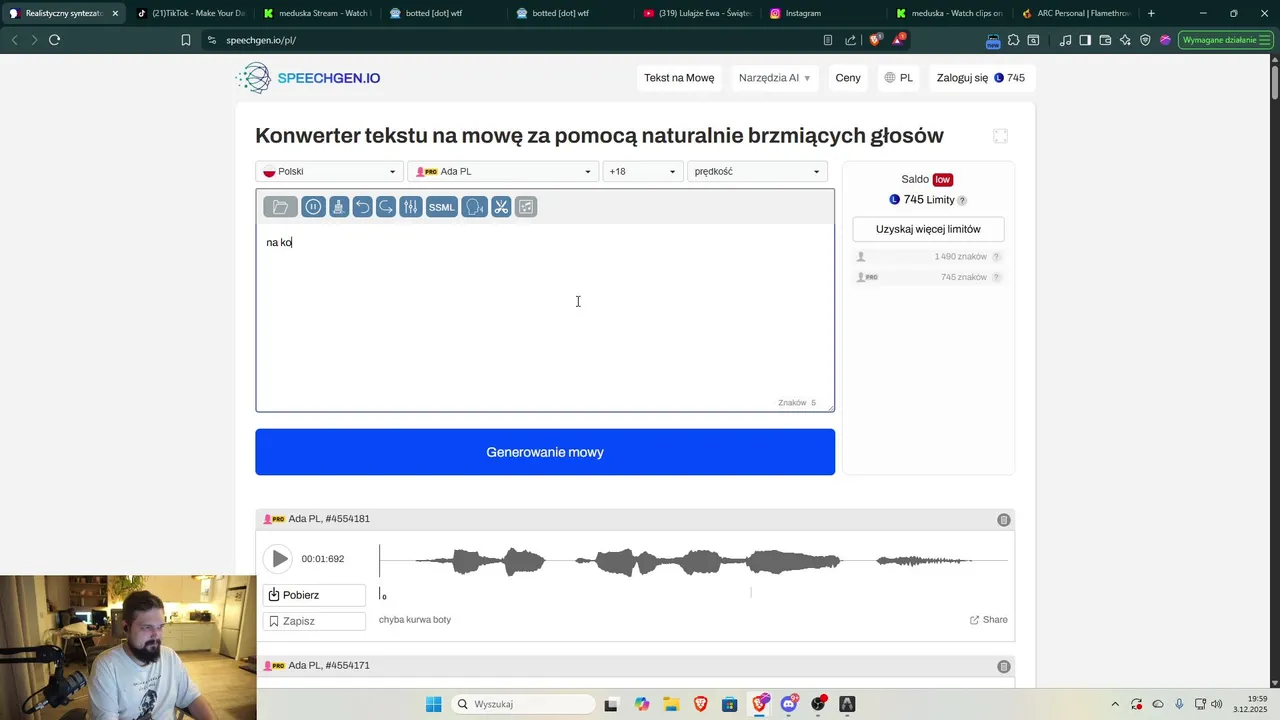Open the Leo AI sparkle icon
1280x720 pixels.
coord(1125,40)
